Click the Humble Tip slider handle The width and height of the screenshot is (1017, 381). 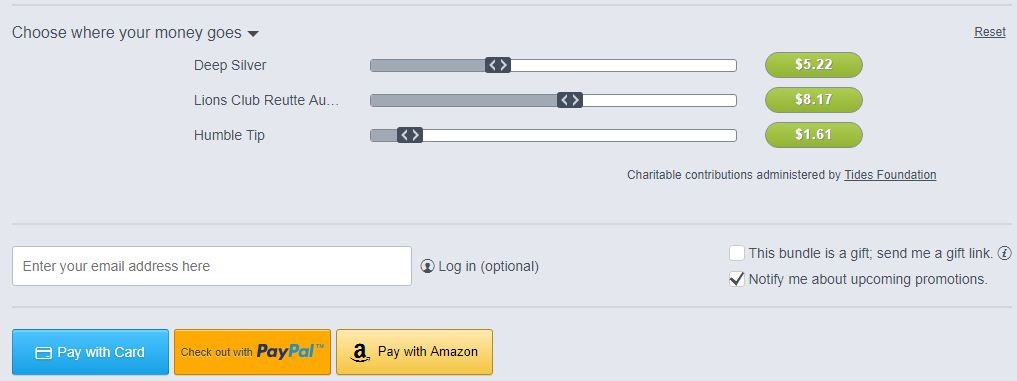(x=409, y=135)
